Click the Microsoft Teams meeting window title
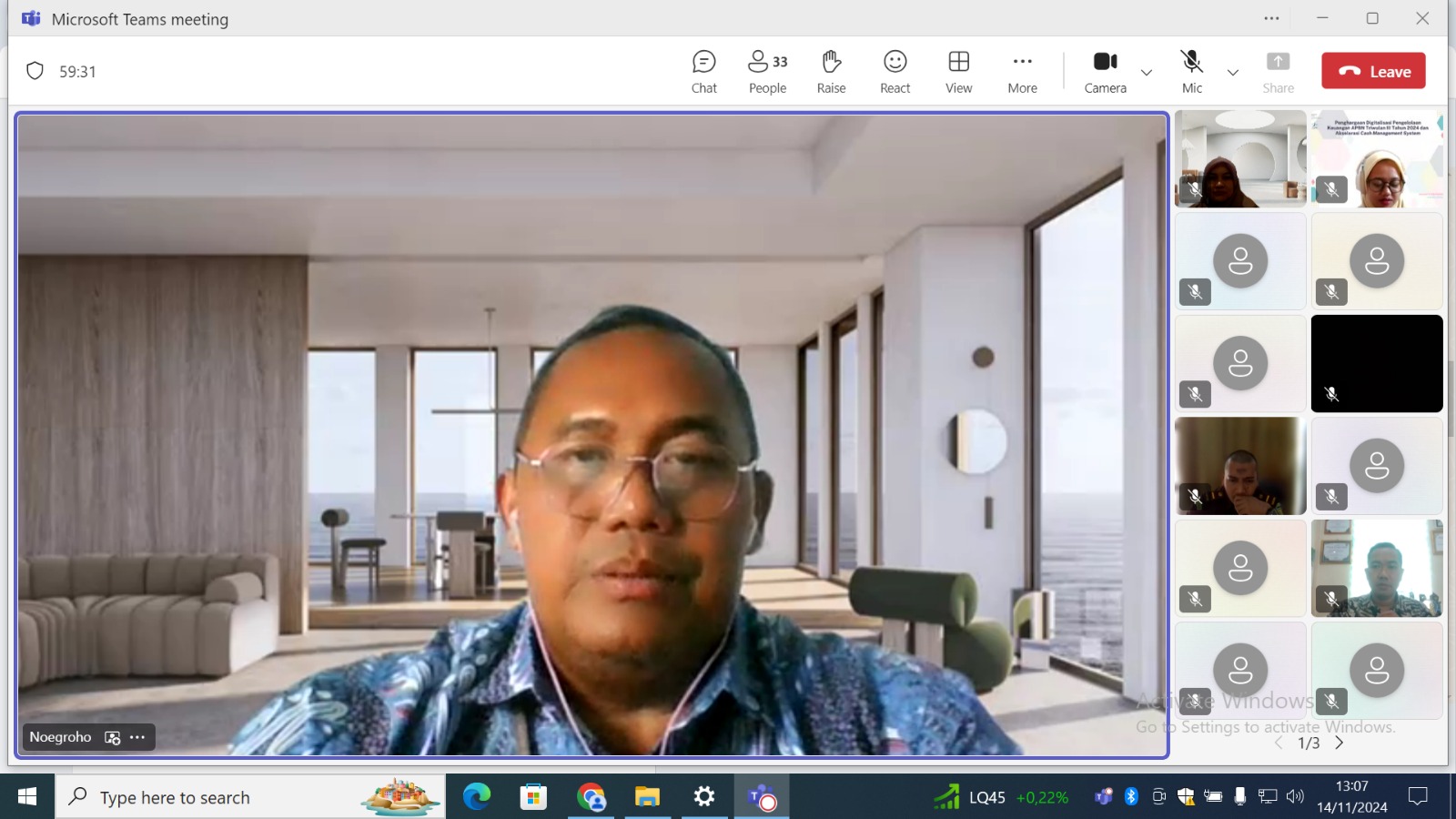 (x=140, y=19)
